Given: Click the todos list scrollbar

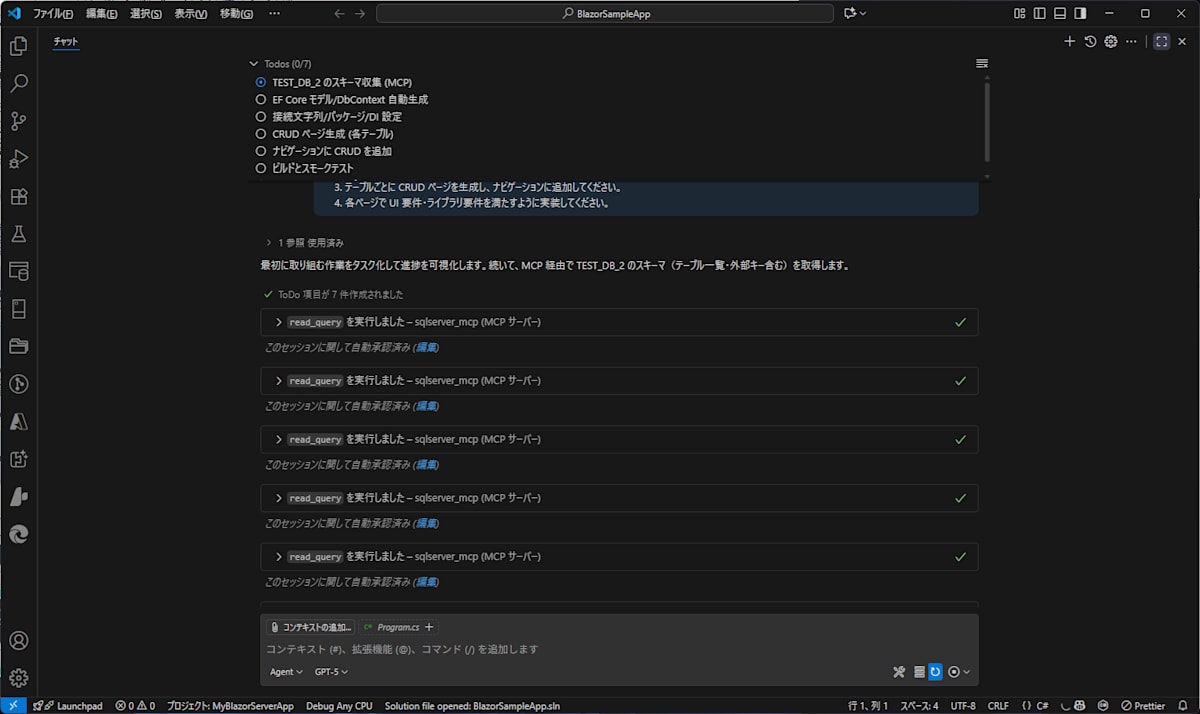Looking at the screenshot, I should point(987,121).
